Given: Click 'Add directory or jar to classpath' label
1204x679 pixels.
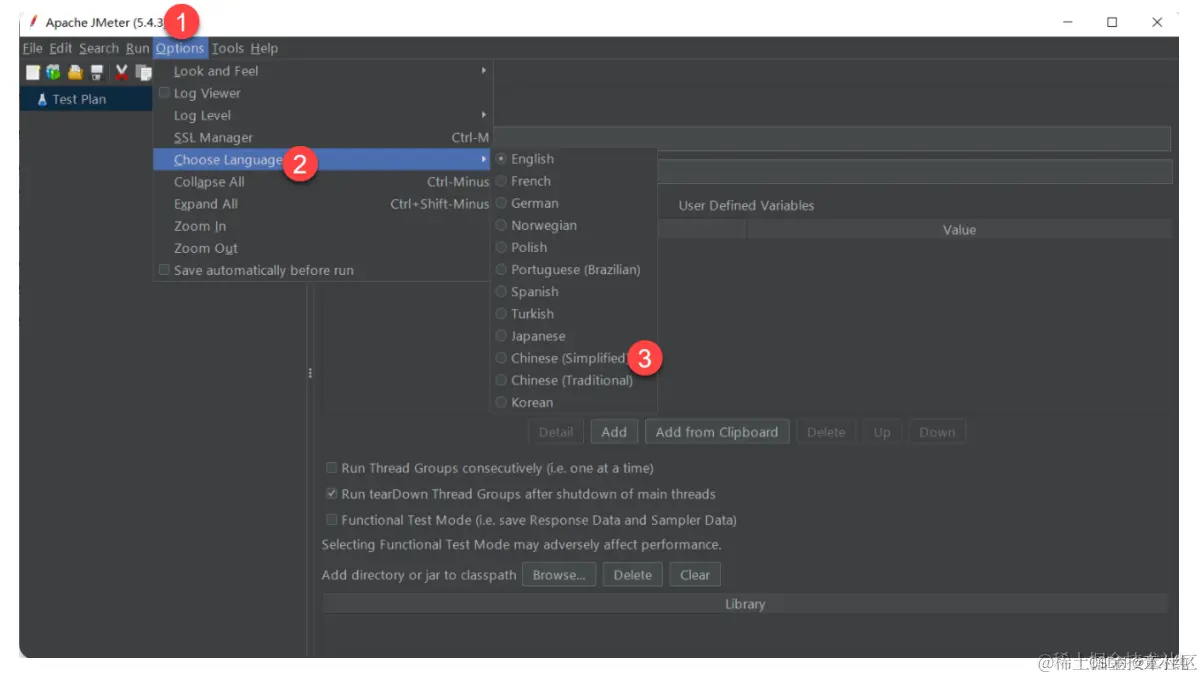Looking at the screenshot, I should (x=419, y=575).
